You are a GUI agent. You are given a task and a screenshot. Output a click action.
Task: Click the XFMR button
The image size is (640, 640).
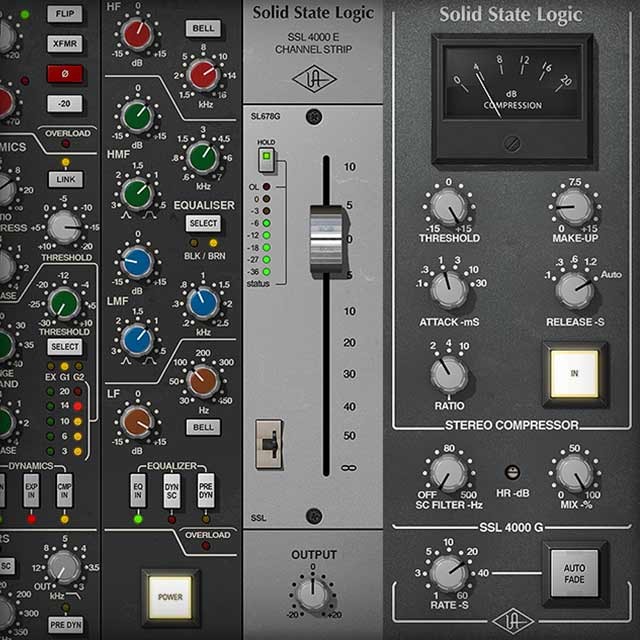coord(64,44)
